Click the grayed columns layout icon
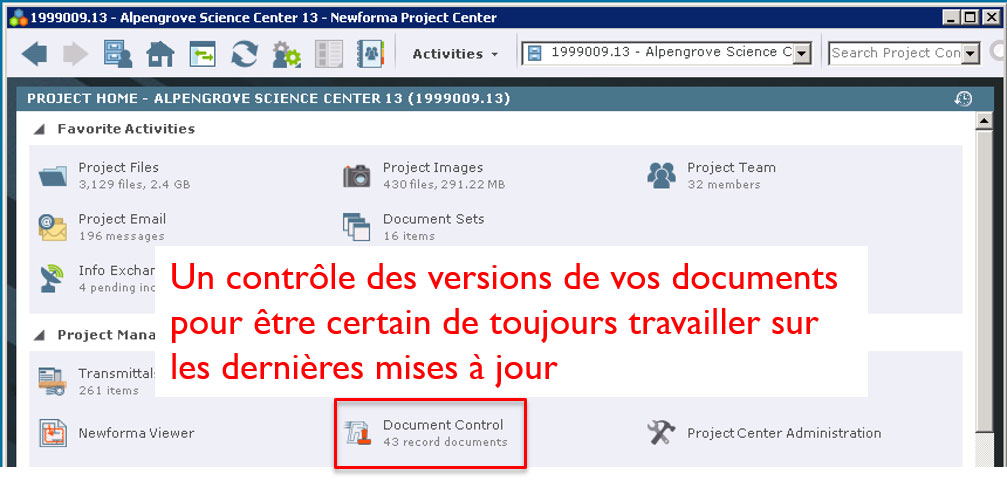Screen dimensions: 1007x480 [x=328, y=54]
